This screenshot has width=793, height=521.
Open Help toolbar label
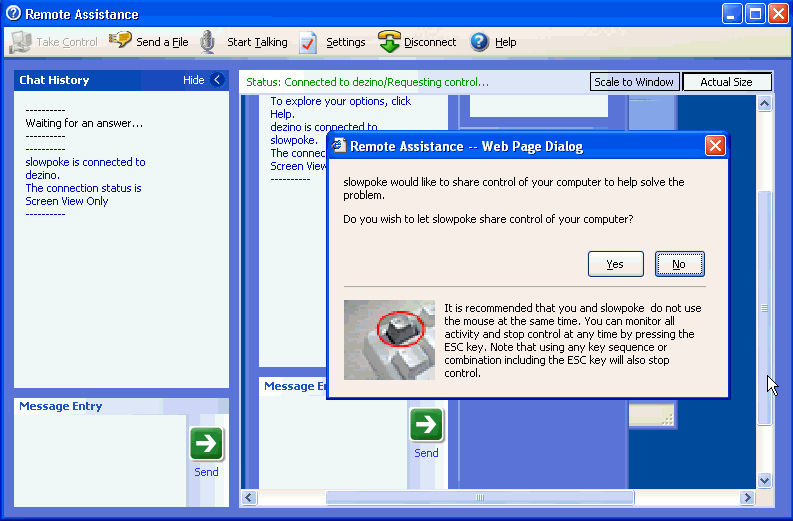[505, 42]
